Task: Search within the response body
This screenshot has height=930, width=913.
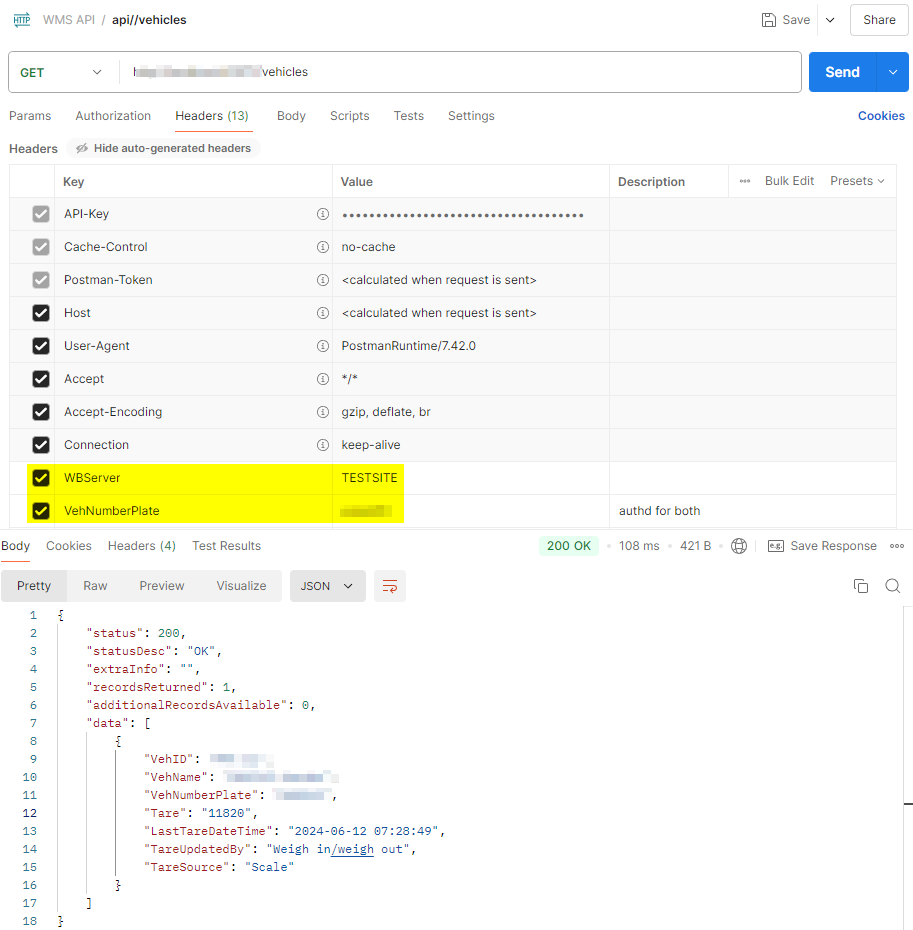Action: coord(893,586)
